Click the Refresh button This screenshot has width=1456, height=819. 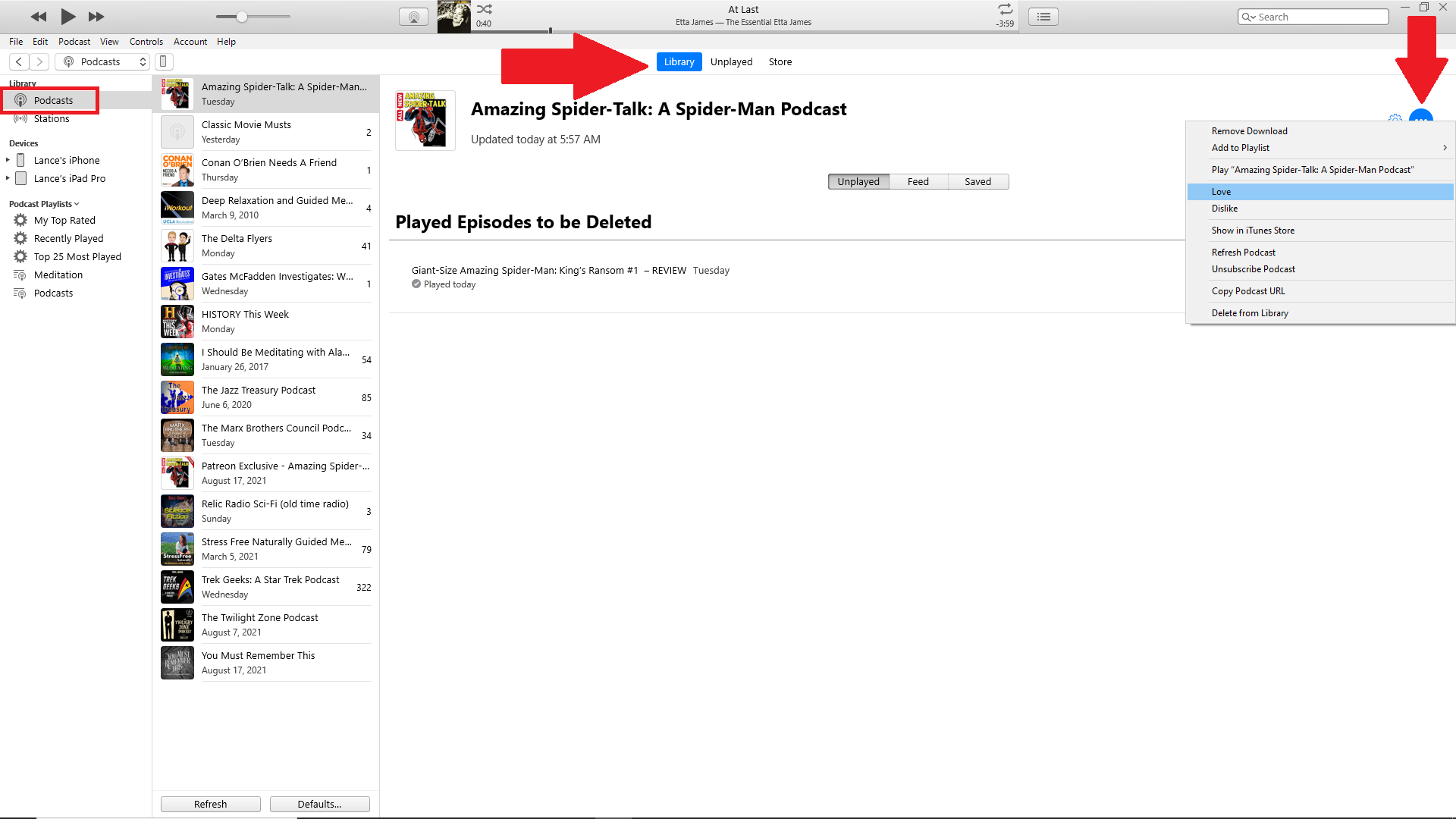pyautogui.click(x=211, y=805)
